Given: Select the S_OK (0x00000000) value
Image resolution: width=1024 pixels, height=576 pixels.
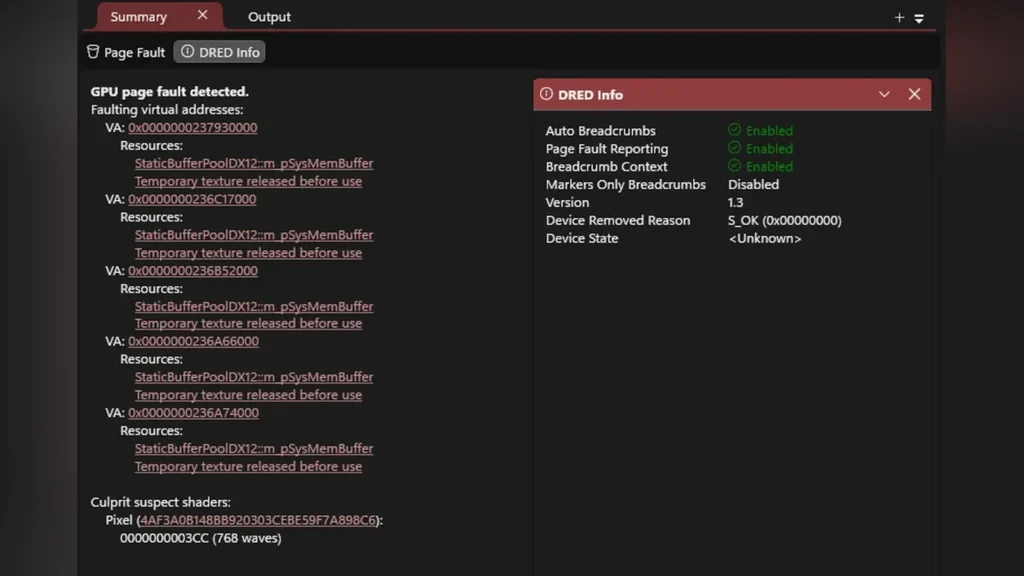Looking at the screenshot, I should coord(784,220).
